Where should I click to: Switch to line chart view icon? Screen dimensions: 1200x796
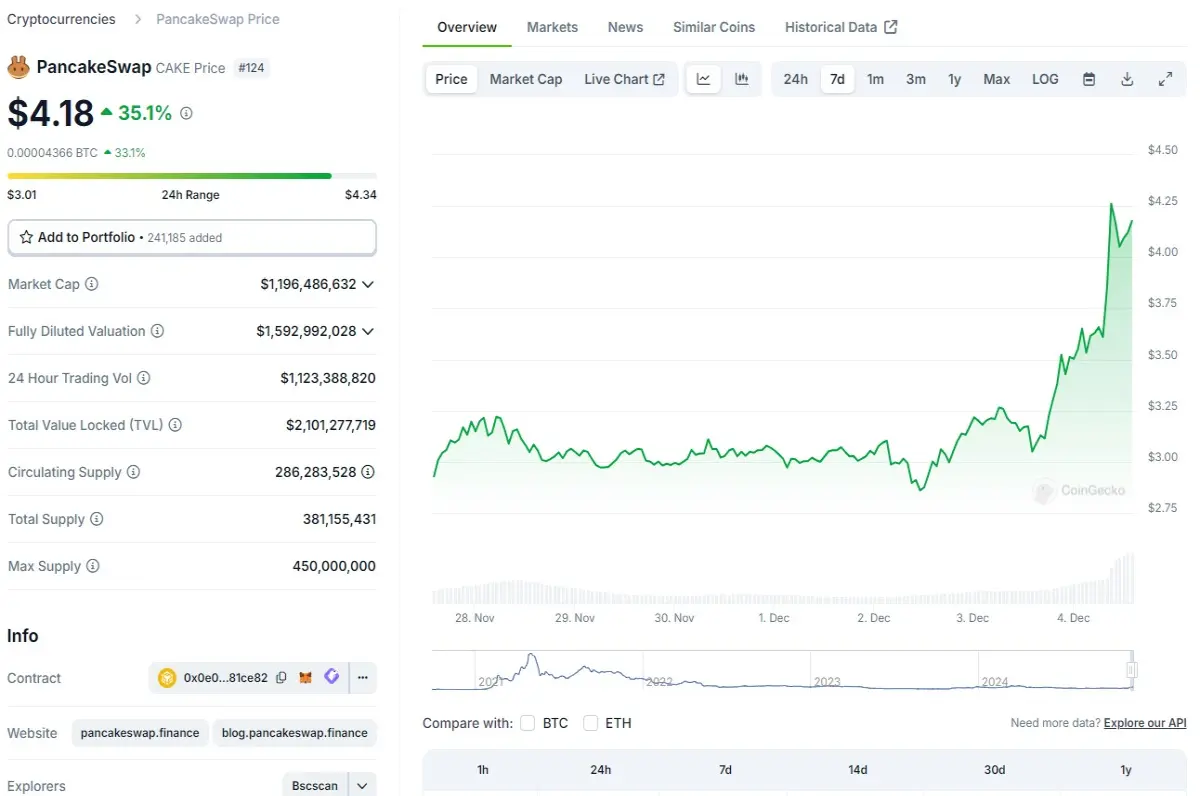click(704, 79)
